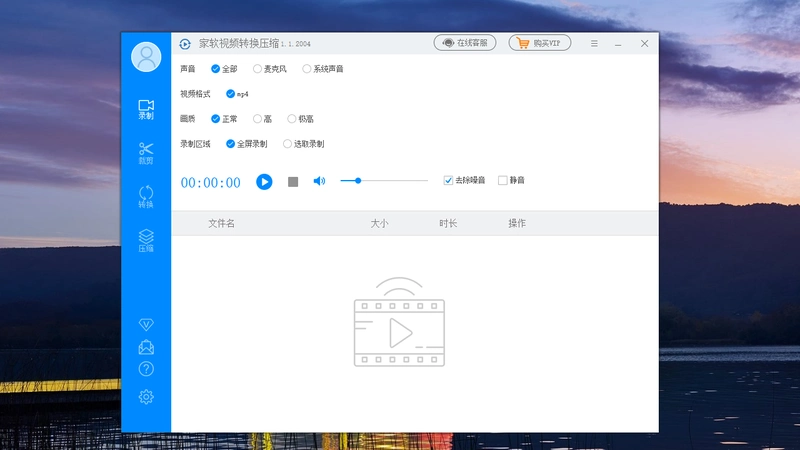The width and height of the screenshot is (800, 450).
Task: Mute using the speaker volume icon
Action: (319, 181)
